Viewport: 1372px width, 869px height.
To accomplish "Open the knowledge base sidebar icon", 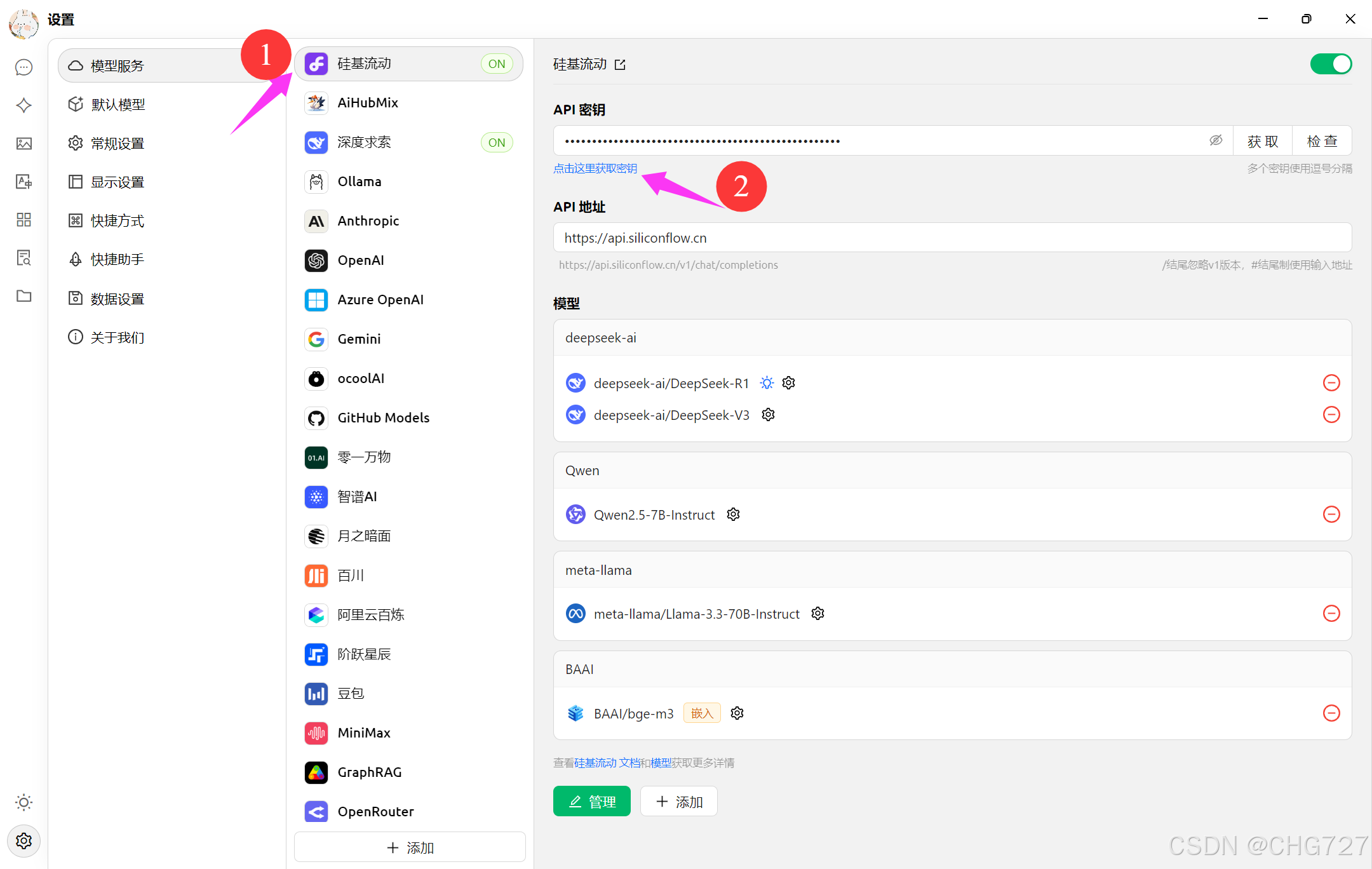I will 24,258.
